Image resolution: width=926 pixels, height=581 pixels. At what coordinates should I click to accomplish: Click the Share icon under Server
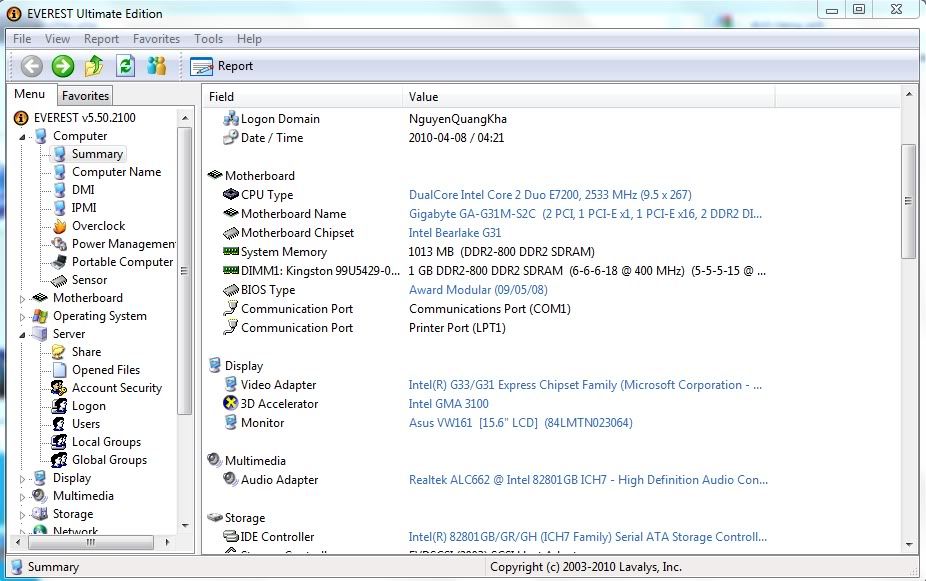click(x=58, y=352)
